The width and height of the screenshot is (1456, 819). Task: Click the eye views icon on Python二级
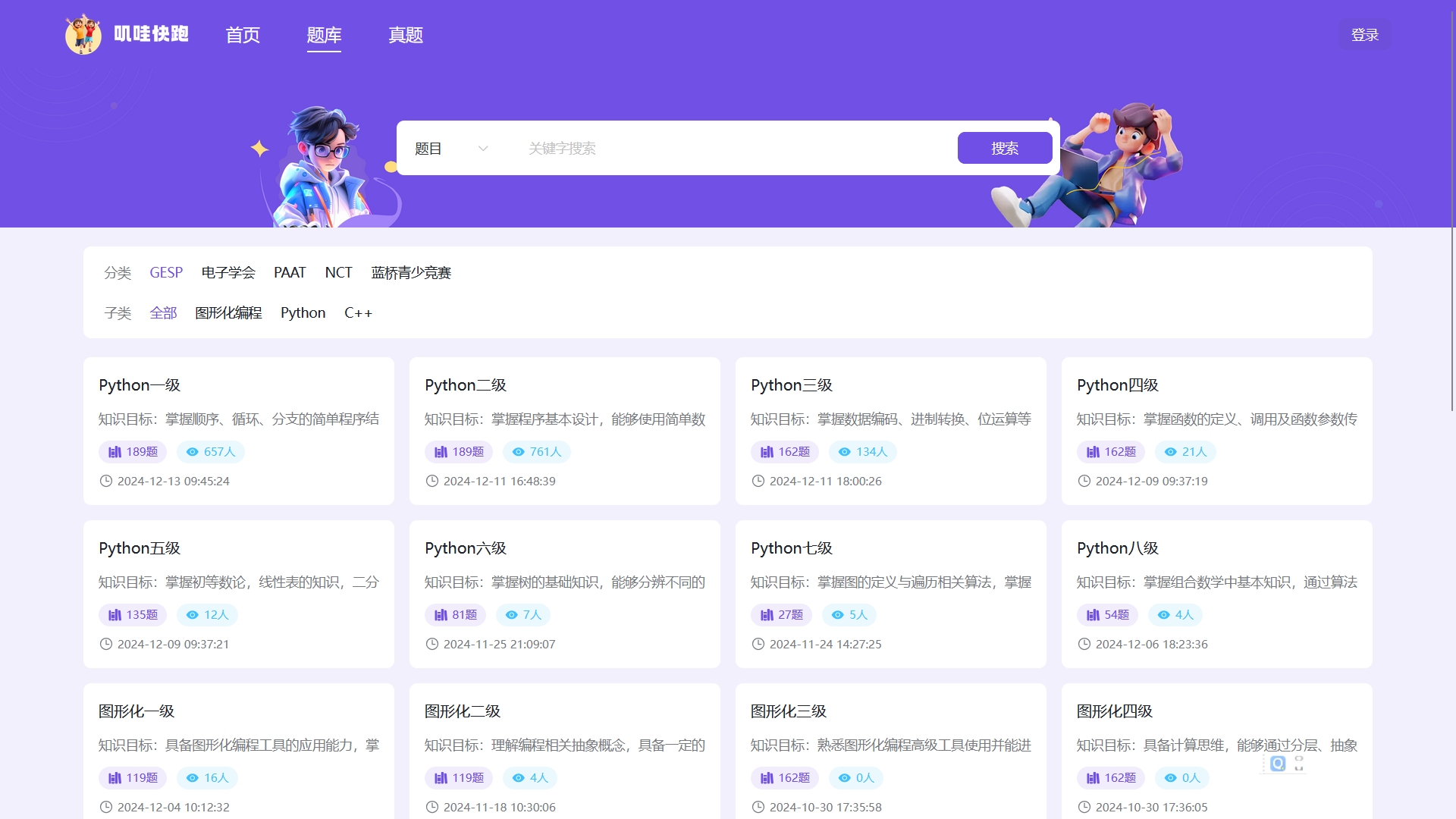click(x=519, y=452)
